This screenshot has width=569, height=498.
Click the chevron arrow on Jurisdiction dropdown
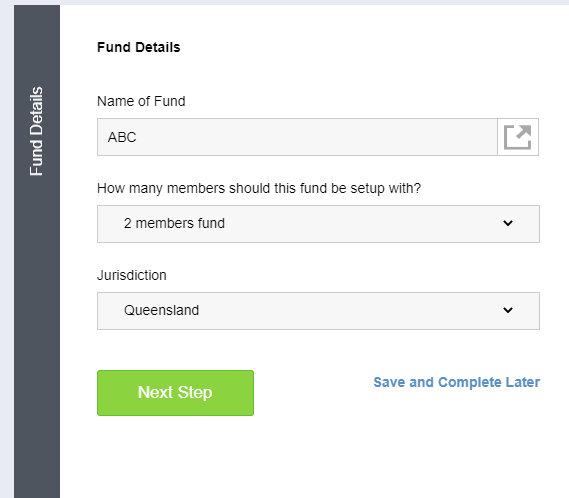pos(508,310)
